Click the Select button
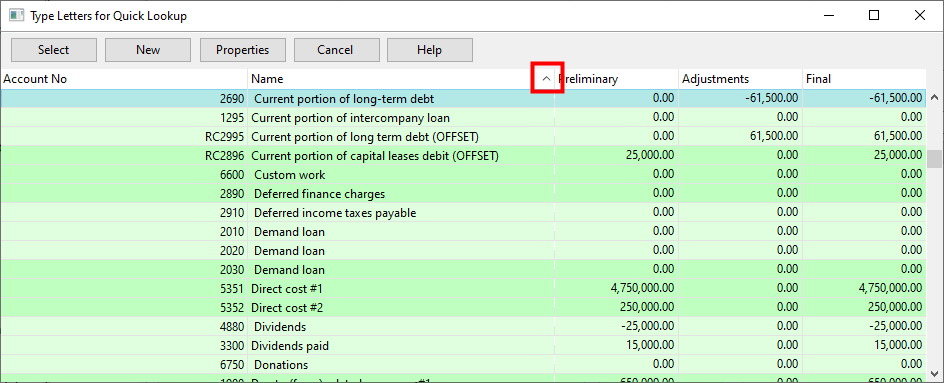Viewport: 944px width, 383px height. (x=54, y=50)
